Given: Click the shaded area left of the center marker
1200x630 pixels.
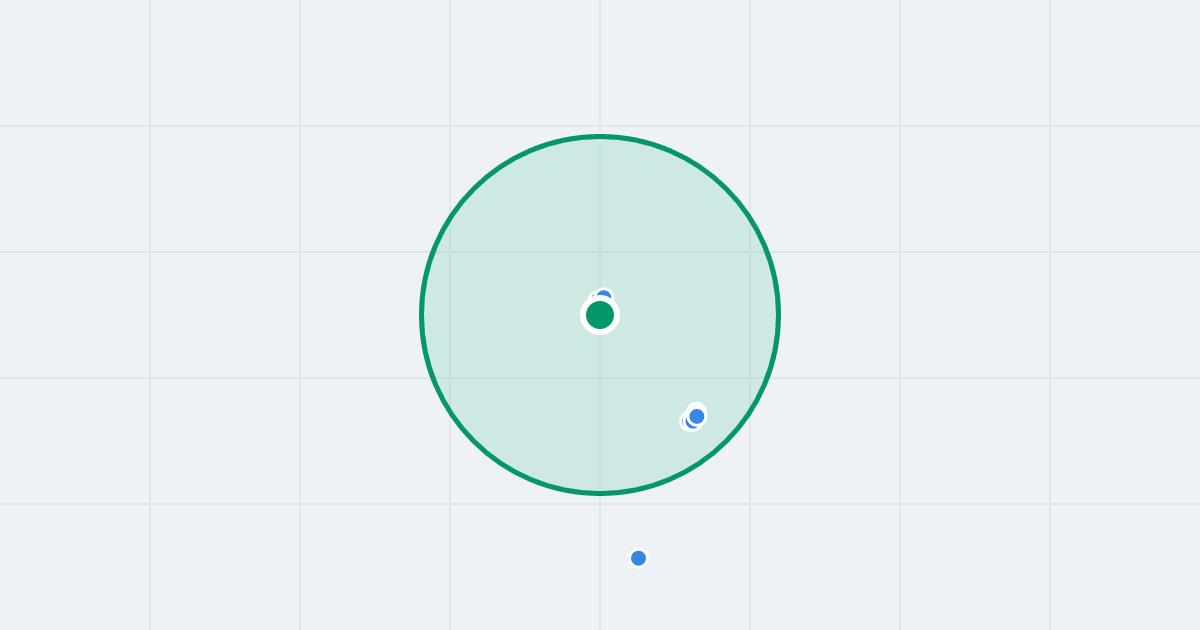Looking at the screenshot, I should (500, 315).
